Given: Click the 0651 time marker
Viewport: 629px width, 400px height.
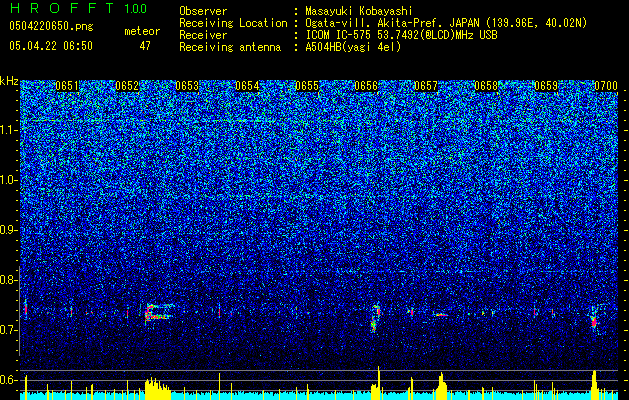Looking at the screenshot, I should (67, 86).
